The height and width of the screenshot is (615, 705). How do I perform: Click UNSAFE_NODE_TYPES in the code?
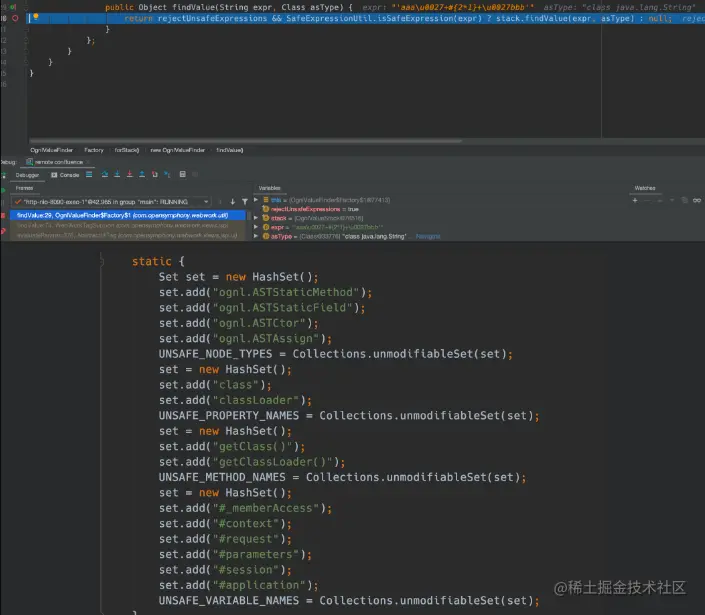click(x=215, y=354)
